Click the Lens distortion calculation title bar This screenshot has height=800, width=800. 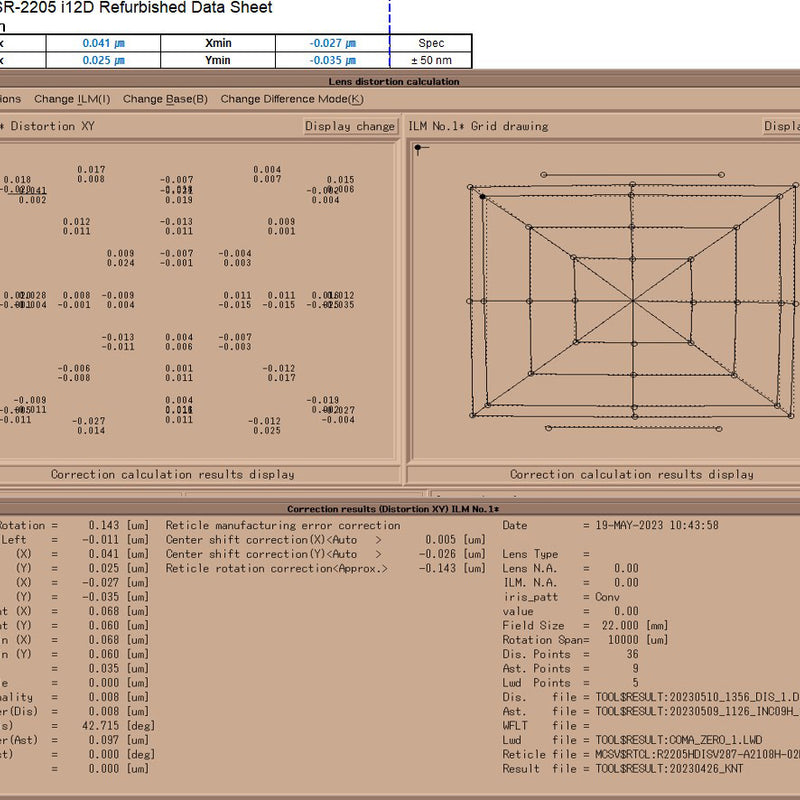click(x=394, y=81)
